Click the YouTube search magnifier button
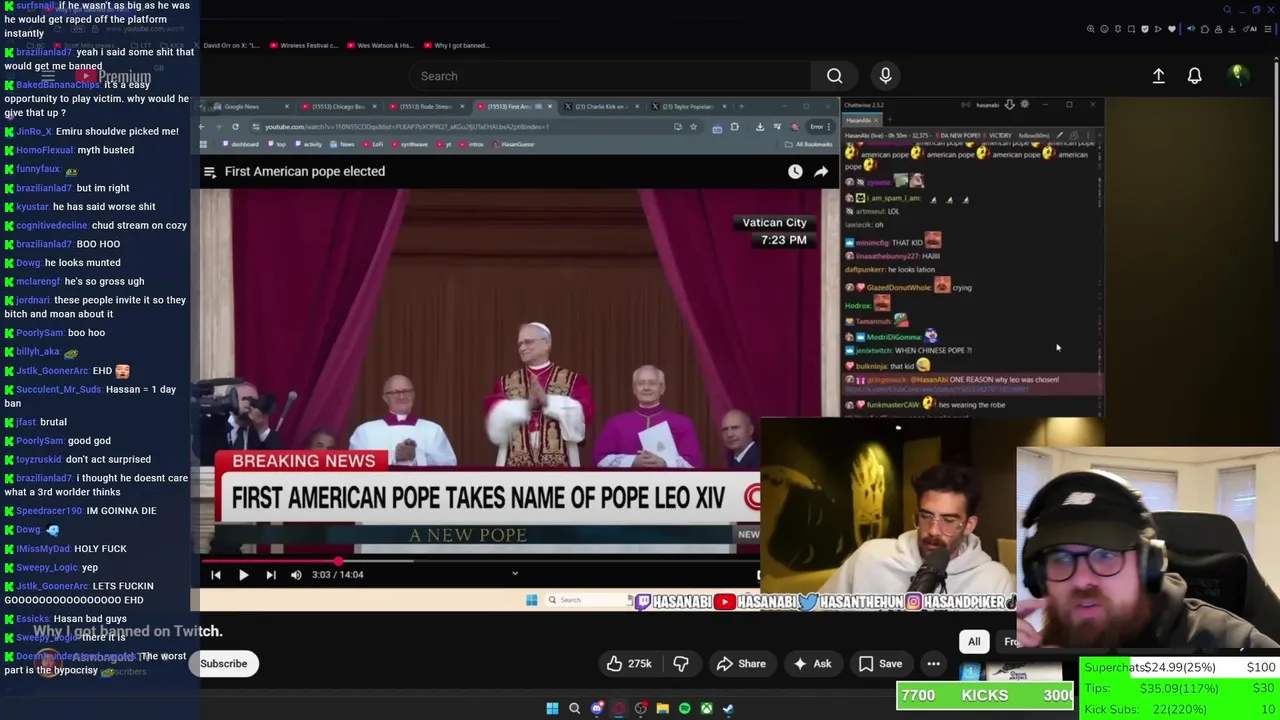Screen dimensions: 1280x720 (834, 76)
